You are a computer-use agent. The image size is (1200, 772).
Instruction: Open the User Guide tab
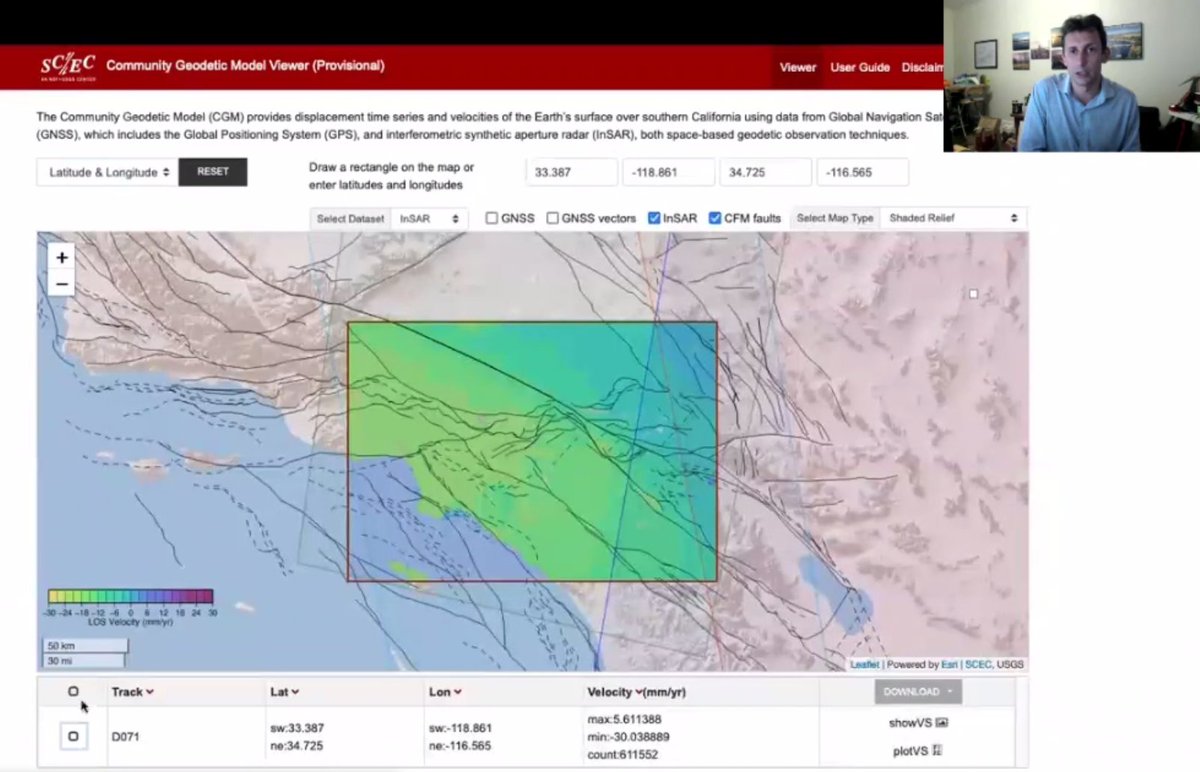click(860, 67)
